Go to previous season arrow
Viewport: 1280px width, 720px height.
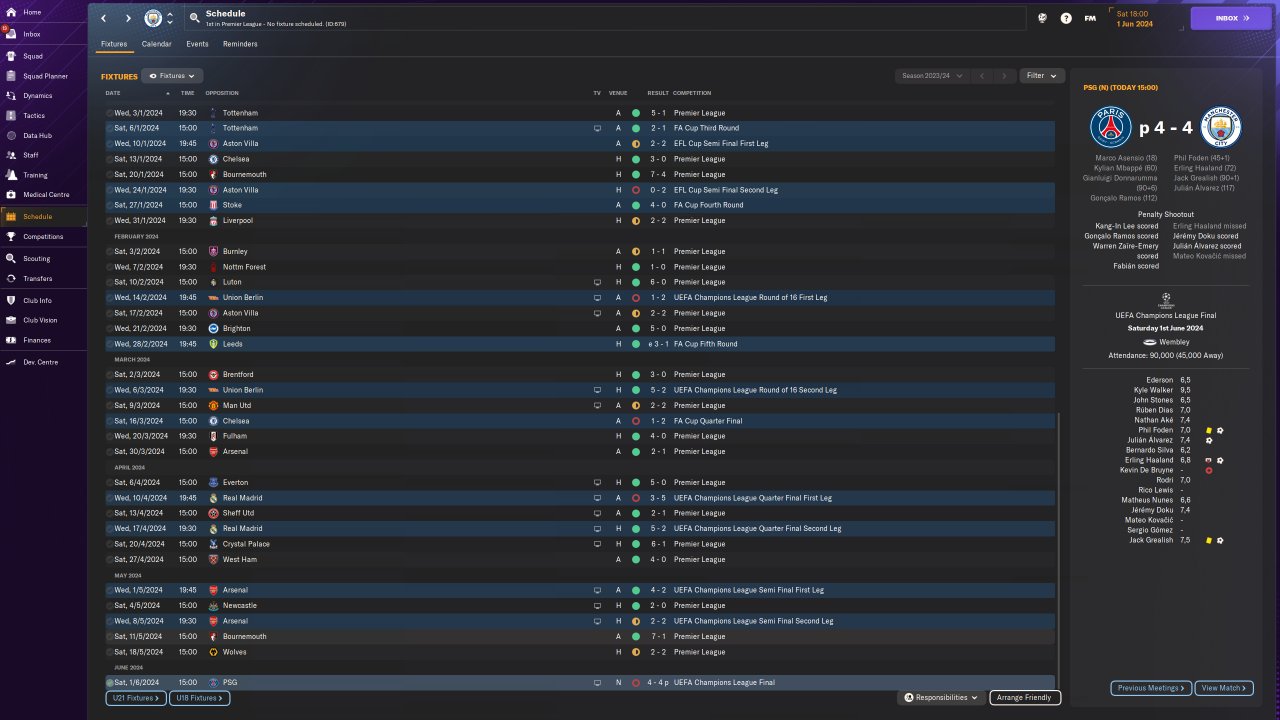(x=983, y=76)
